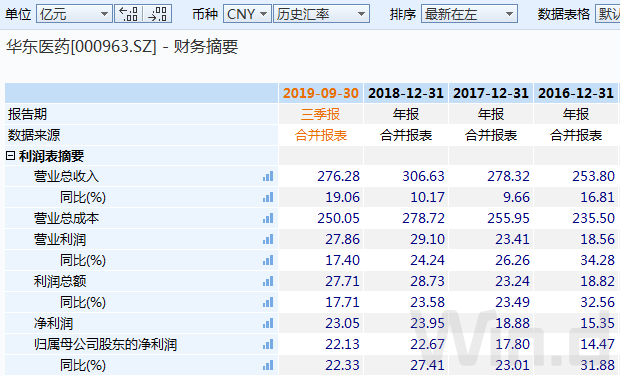620x376 pixels.
Task: Select the 2019-09-30 column header
Action: [321, 93]
